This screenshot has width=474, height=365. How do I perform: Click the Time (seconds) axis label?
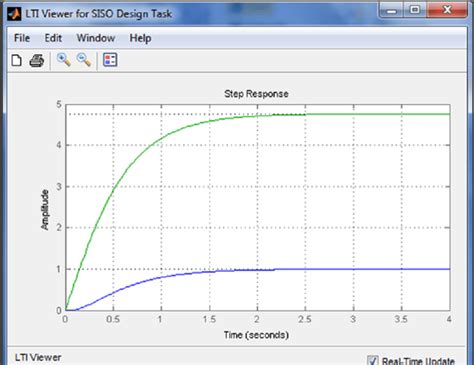click(x=256, y=335)
